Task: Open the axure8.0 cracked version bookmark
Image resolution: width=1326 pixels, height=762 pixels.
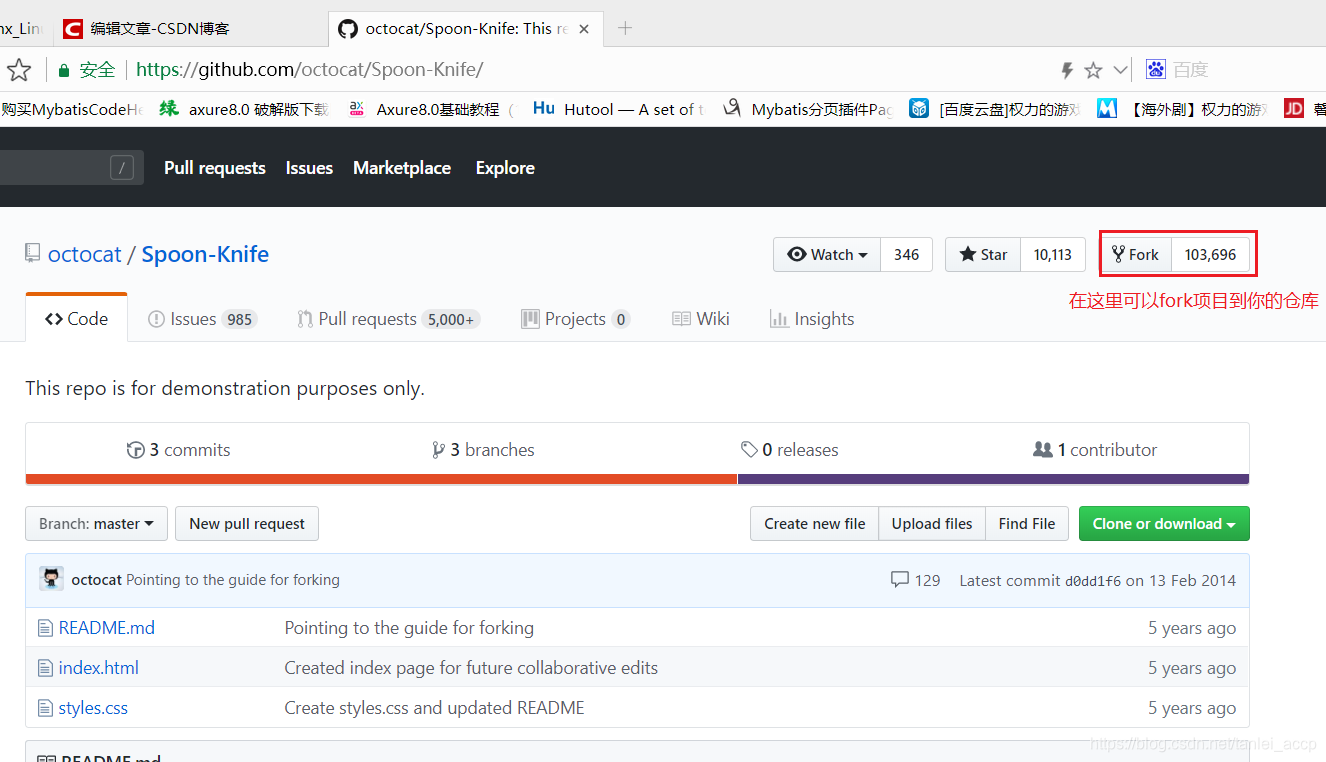Action: [x=244, y=109]
